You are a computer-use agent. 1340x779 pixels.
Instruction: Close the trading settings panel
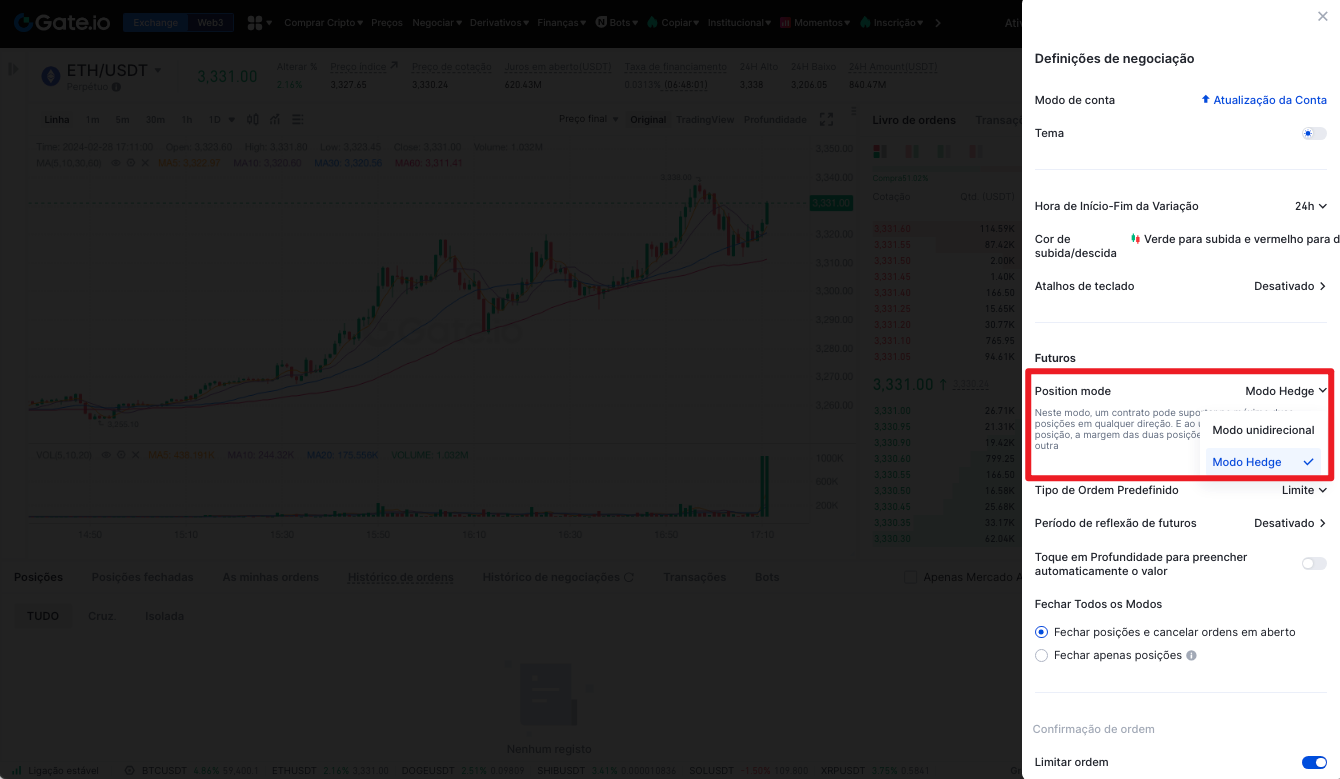1323,17
